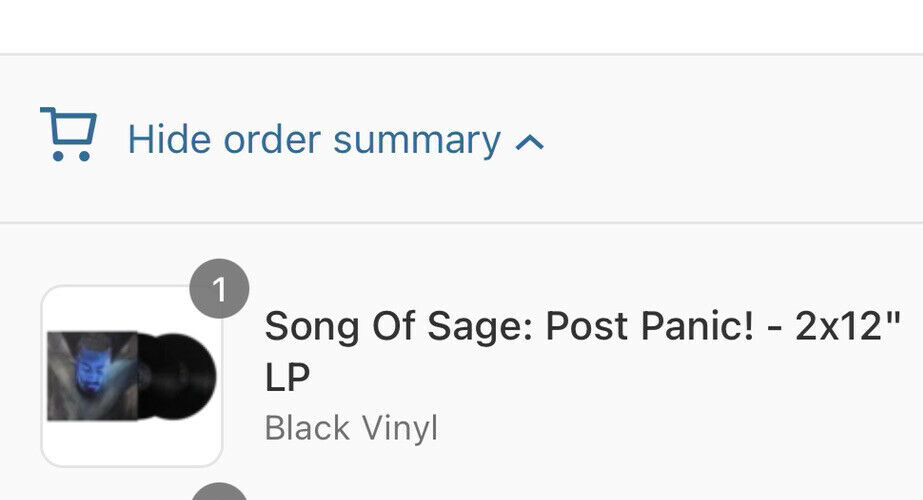923x500 pixels.
Task: Click the cart wheels at the icon bottom
Action: 71,156
